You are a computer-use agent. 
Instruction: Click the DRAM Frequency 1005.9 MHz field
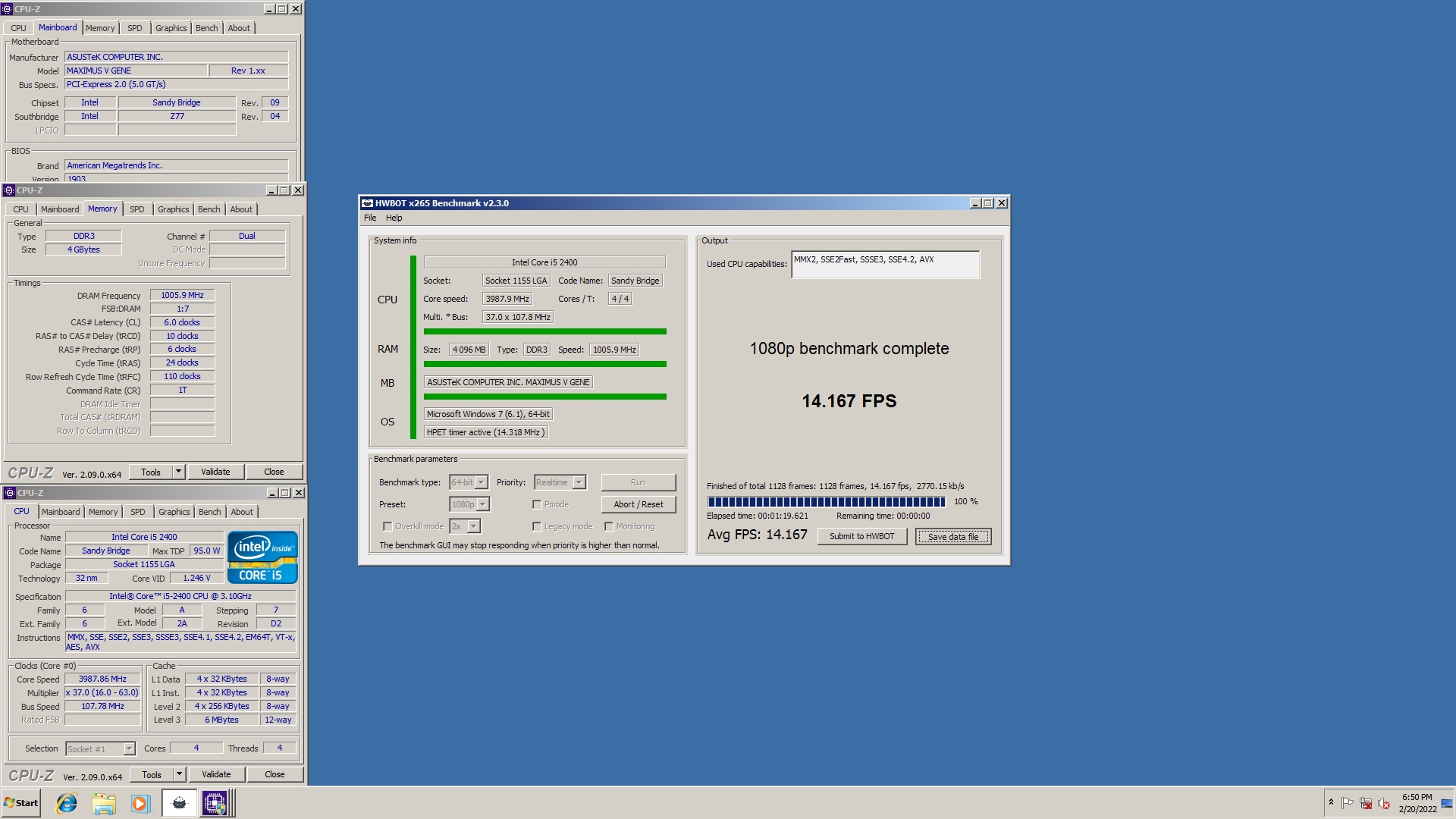pyautogui.click(x=182, y=295)
